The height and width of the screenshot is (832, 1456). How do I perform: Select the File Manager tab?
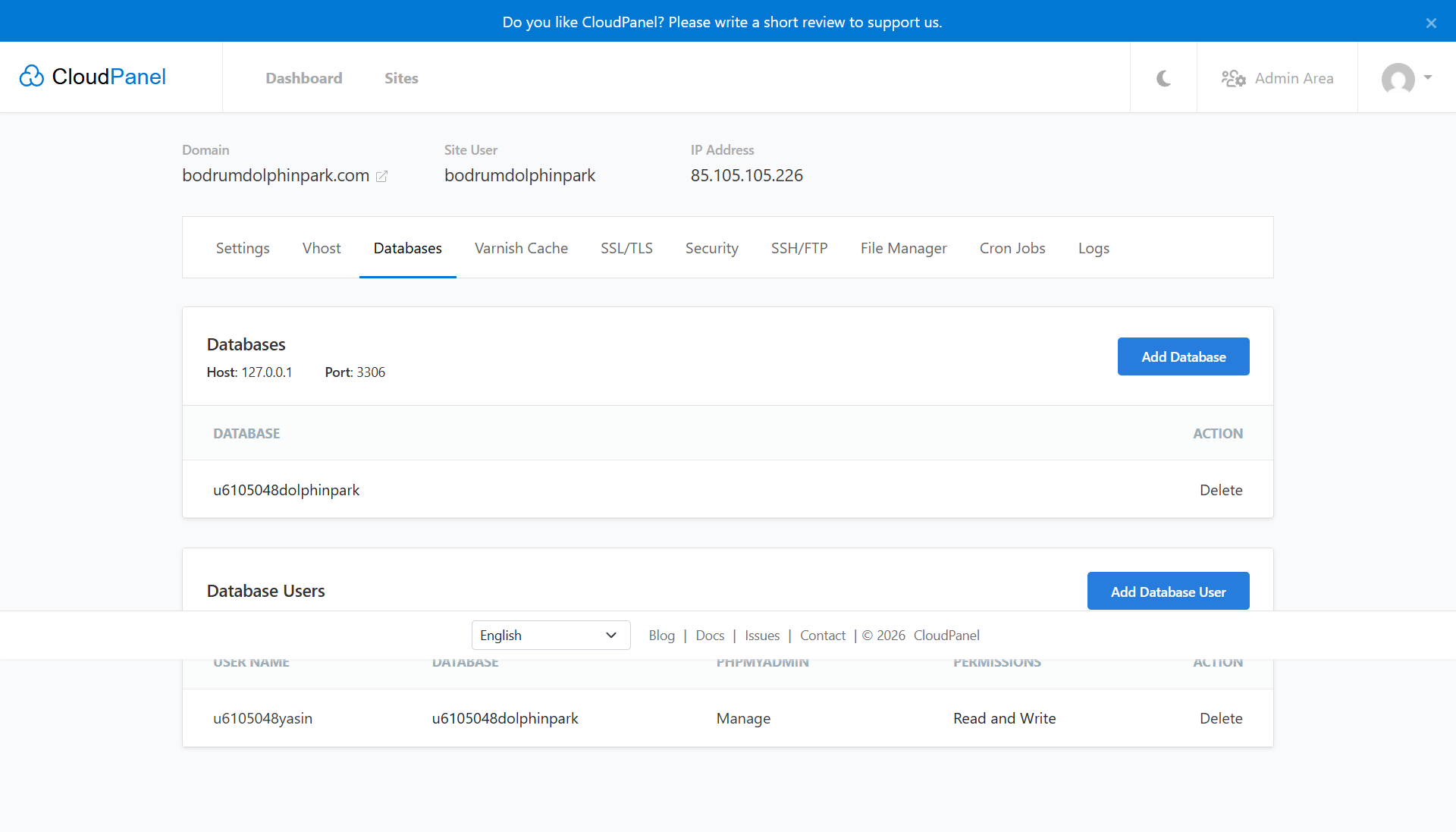pos(903,248)
